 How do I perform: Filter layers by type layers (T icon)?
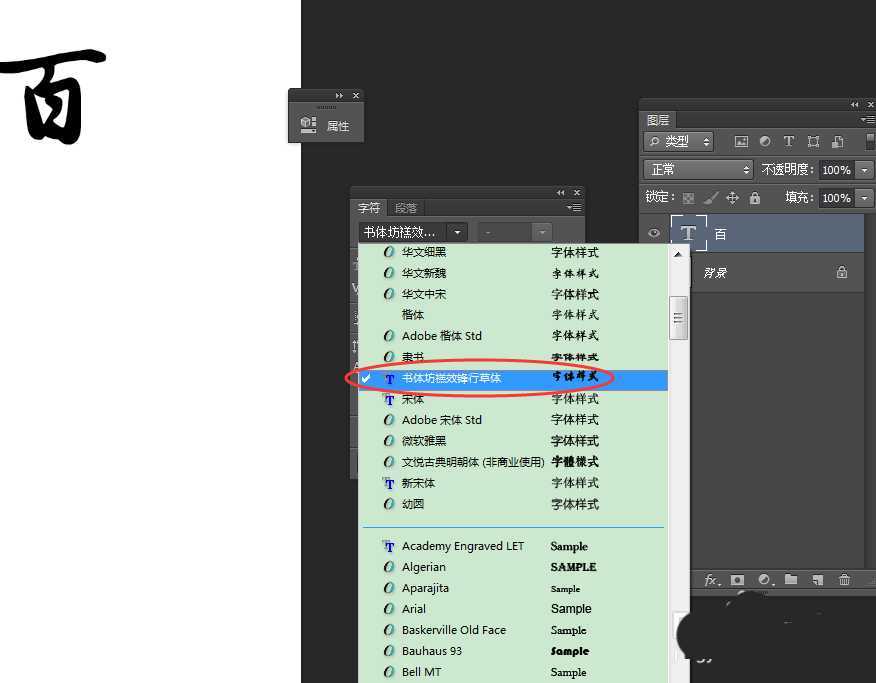[x=789, y=142]
